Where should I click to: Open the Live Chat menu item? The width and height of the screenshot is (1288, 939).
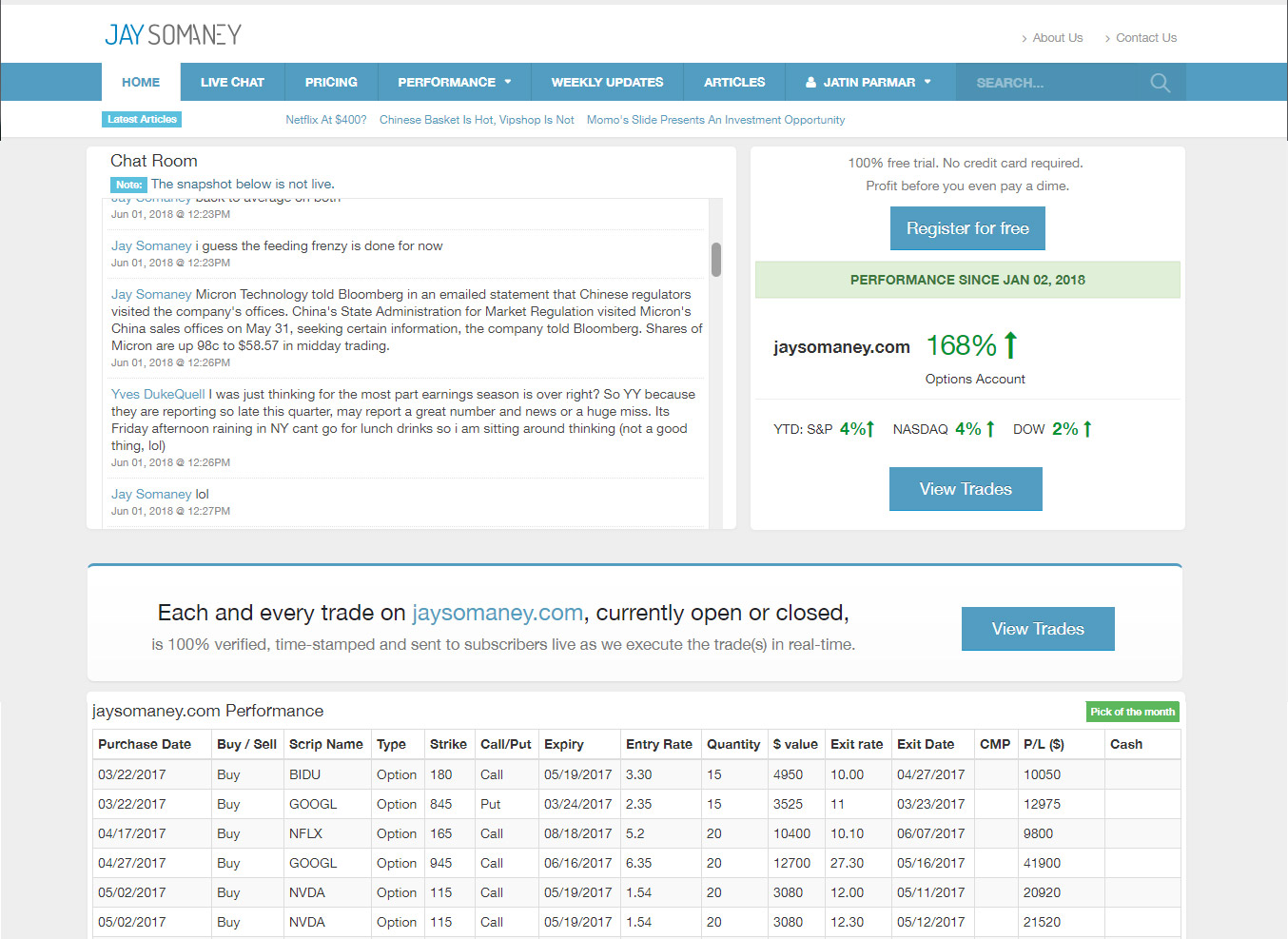[232, 83]
